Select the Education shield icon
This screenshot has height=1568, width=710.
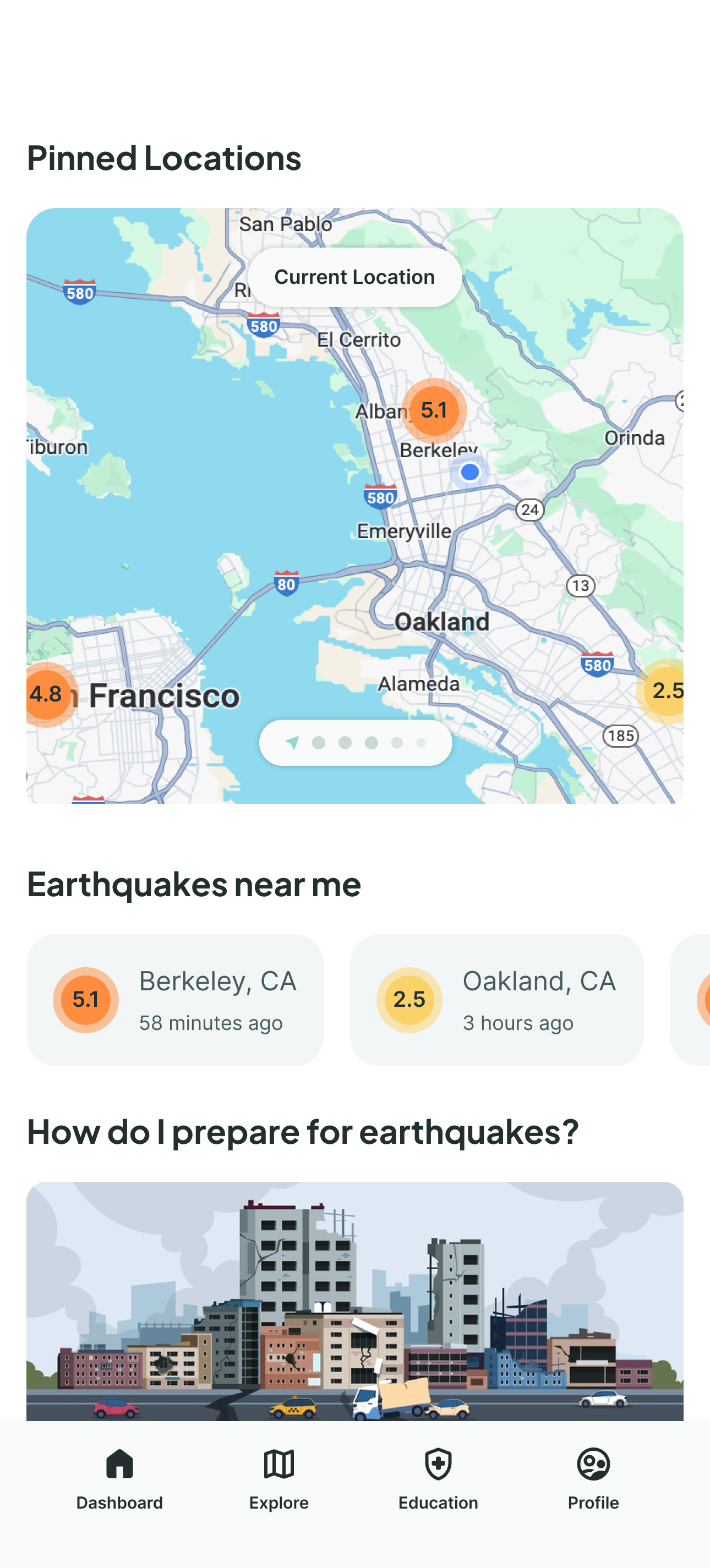point(438,1464)
